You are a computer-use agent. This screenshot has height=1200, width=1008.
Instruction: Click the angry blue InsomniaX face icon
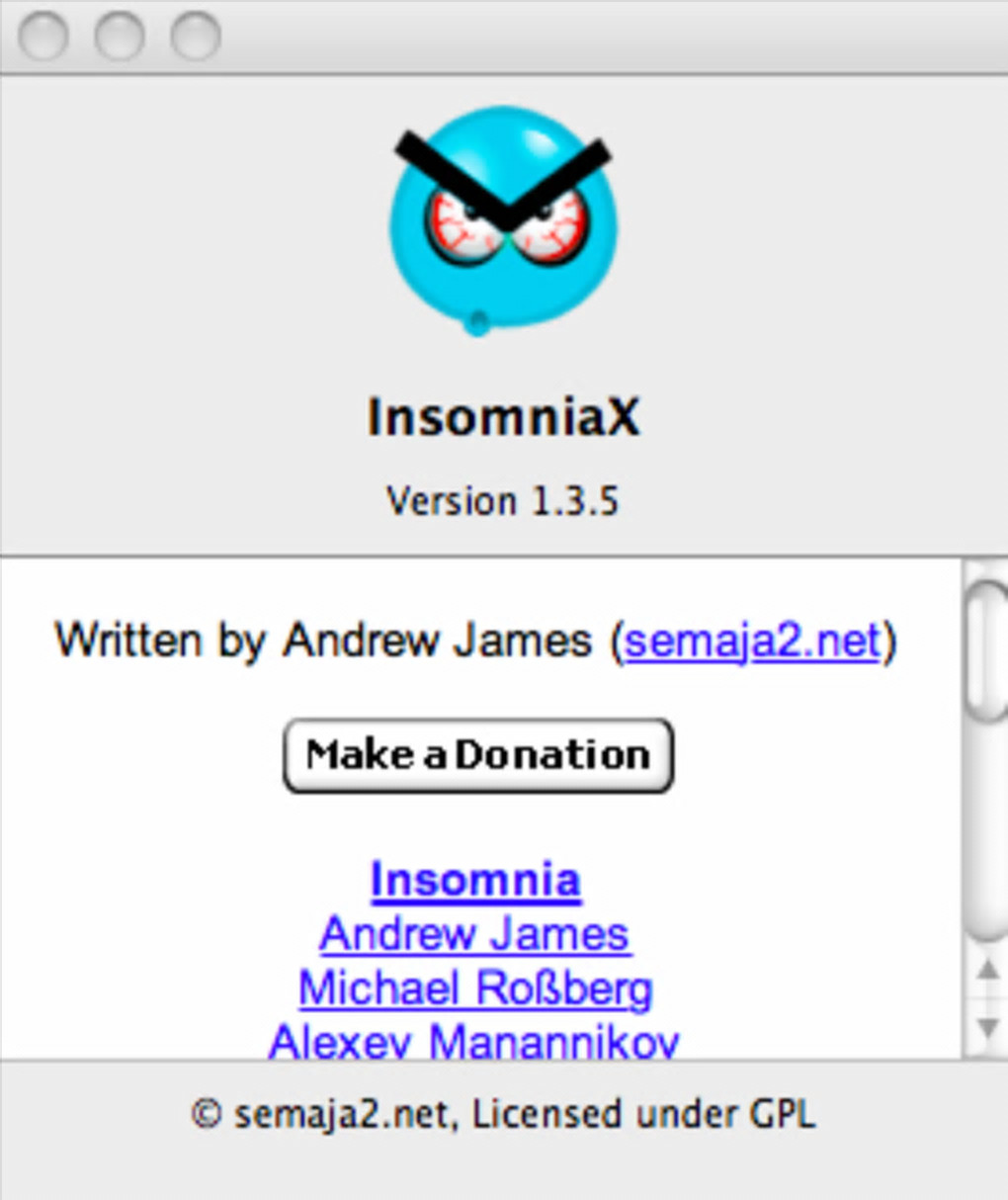503,220
